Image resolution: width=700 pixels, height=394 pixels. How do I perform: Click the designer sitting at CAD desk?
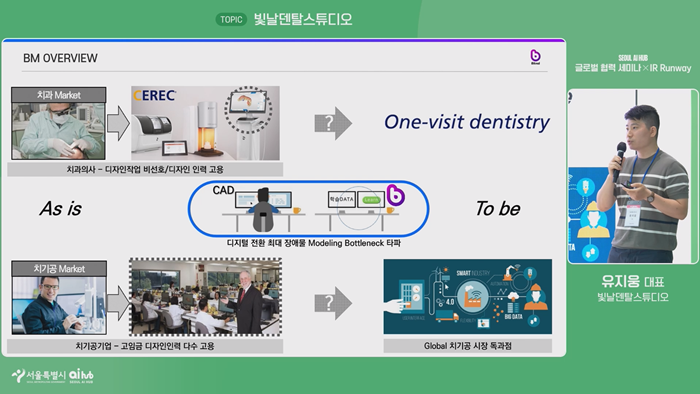(263, 210)
